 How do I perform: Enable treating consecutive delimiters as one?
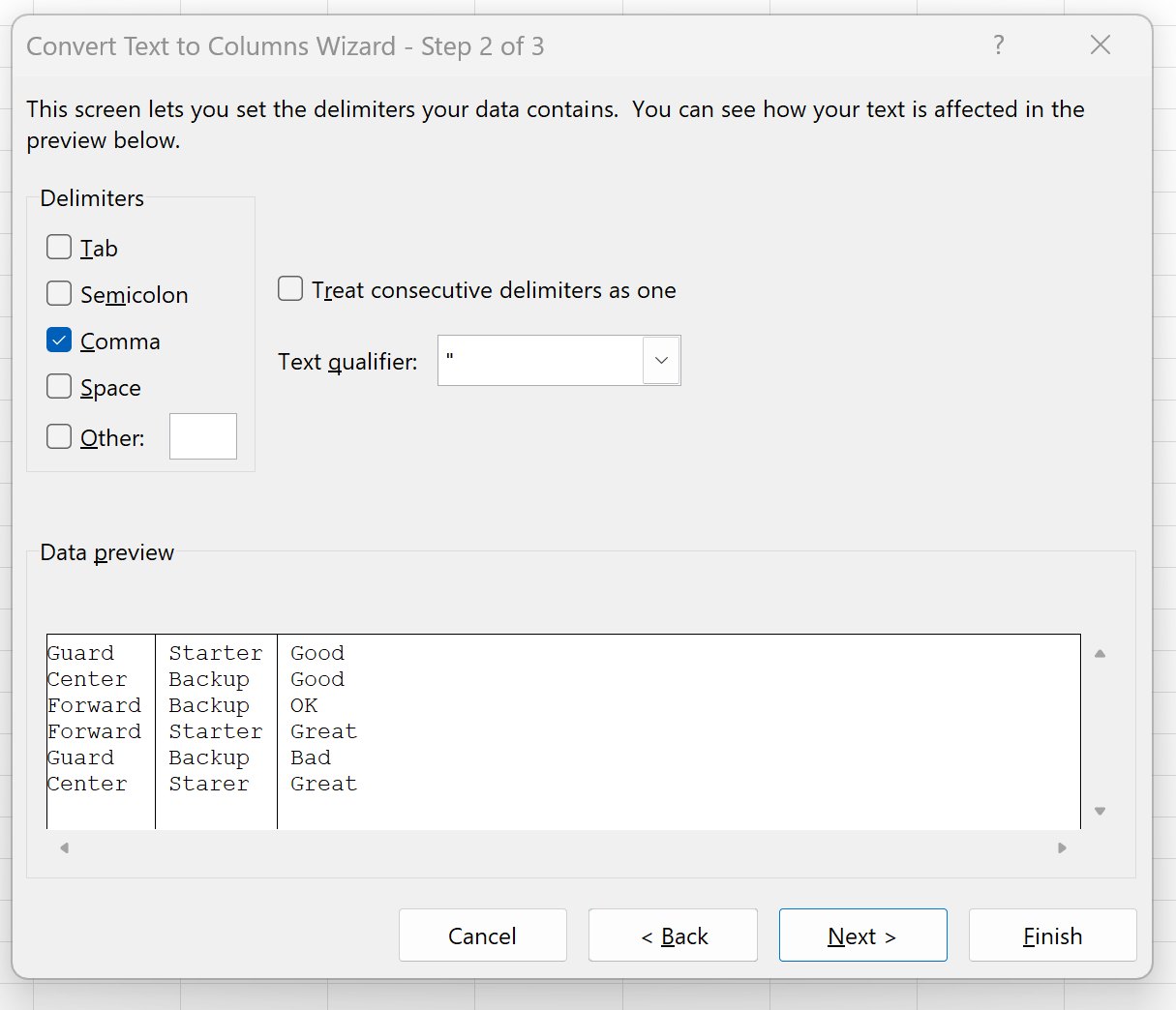click(x=290, y=288)
